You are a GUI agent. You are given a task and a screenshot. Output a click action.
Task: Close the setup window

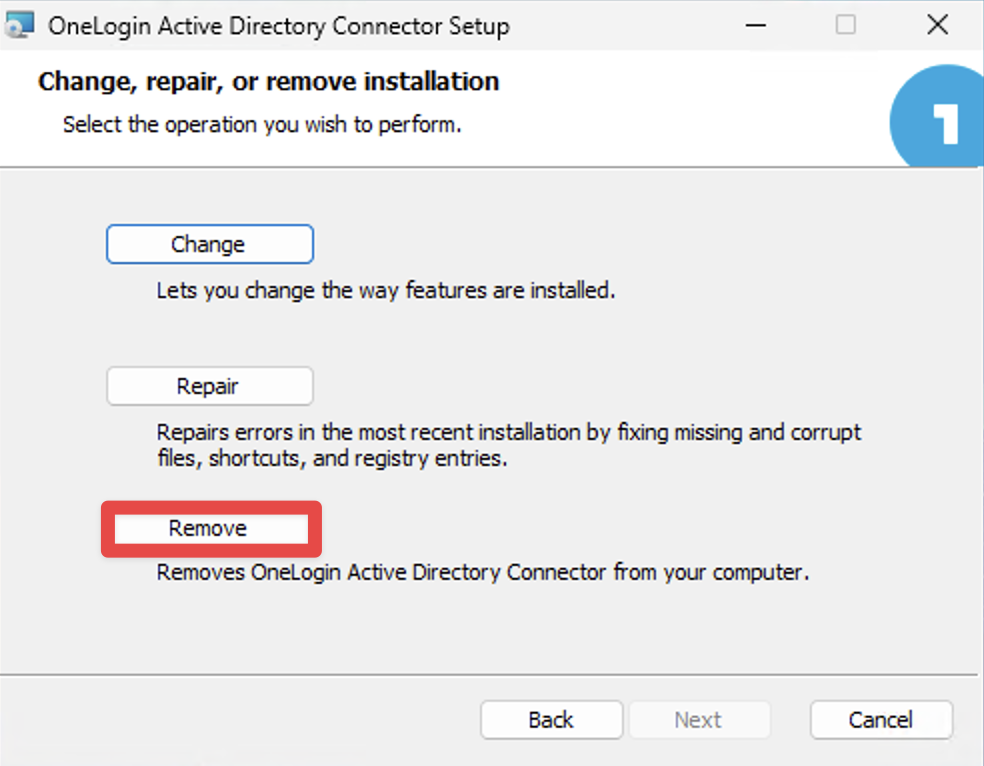(938, 25)
